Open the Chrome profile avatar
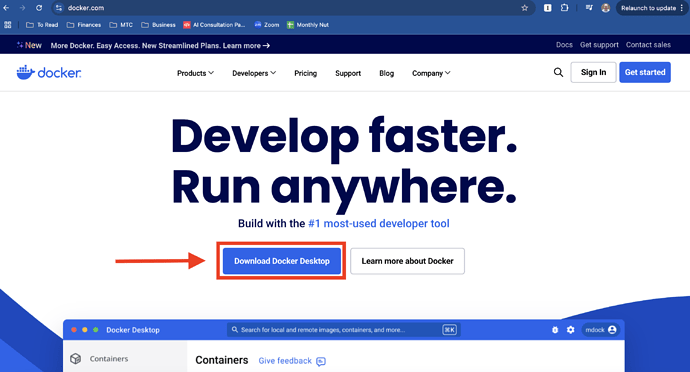 click(606, 8)
